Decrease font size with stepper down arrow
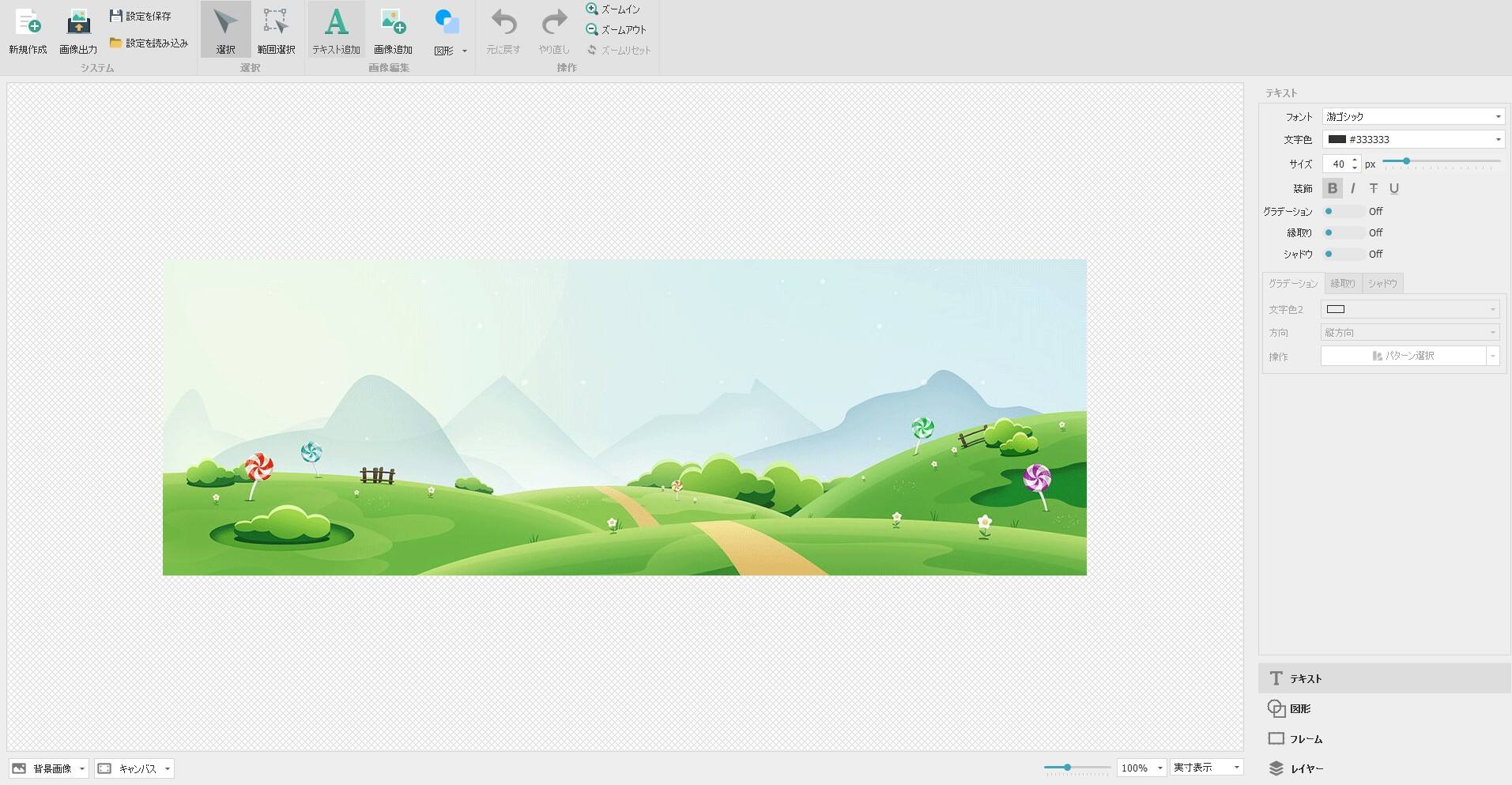Viewport: 1512px width, 785px height. (1355, 168)
